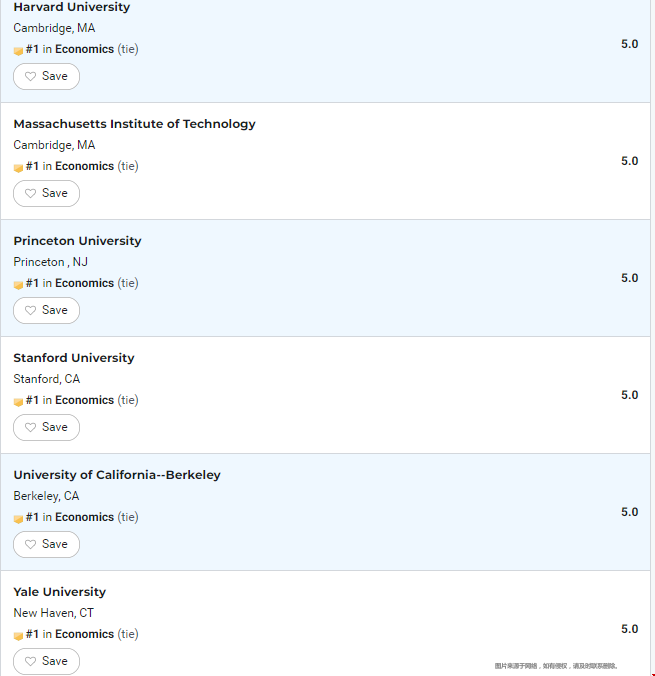Viewport: 655px width, 676px height.
Task: Click the heart icon in Stanford's Save button
Action: [30, 427]
